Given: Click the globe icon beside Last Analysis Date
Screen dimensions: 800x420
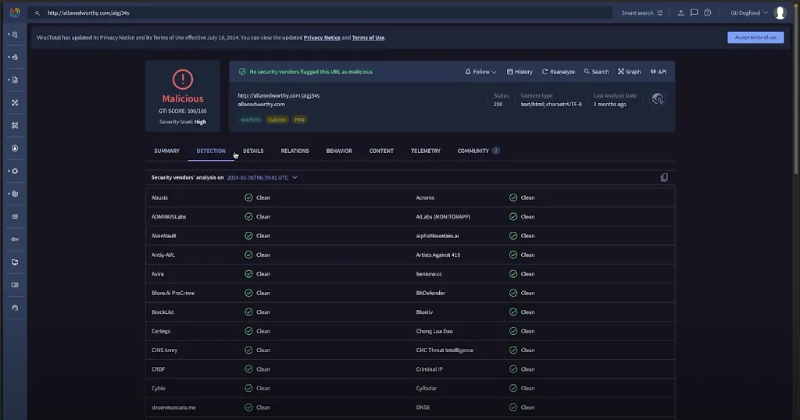Looking at the screenshot, I should 658,99.
